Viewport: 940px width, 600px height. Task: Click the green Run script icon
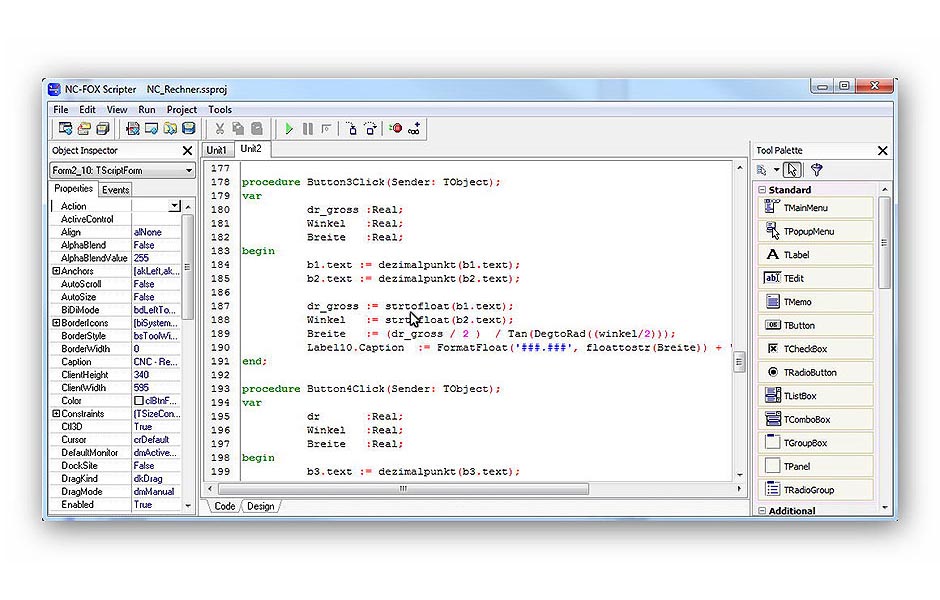(x=289, y=128)
